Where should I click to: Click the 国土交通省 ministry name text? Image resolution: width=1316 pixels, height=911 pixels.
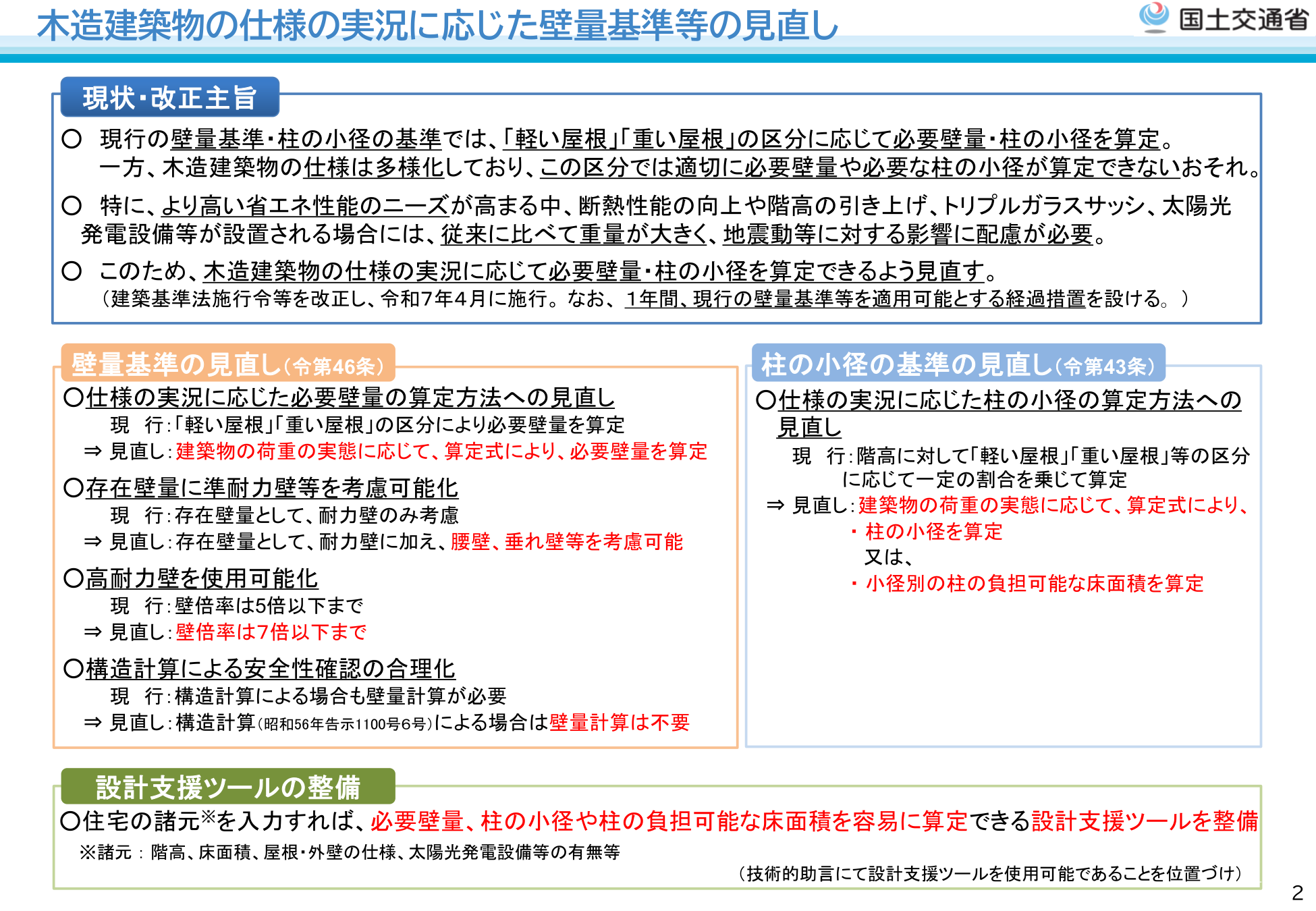[x=1244, y=20]
